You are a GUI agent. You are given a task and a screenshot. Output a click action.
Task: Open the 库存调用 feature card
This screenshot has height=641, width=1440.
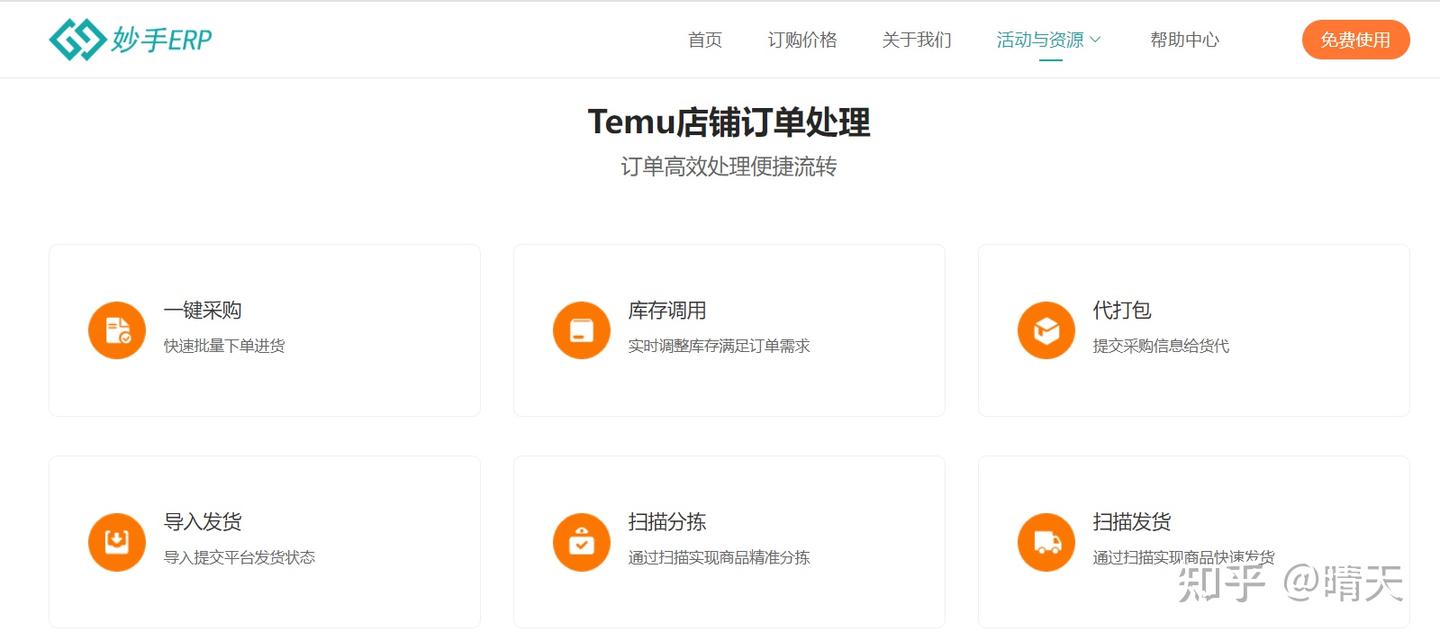728,330
